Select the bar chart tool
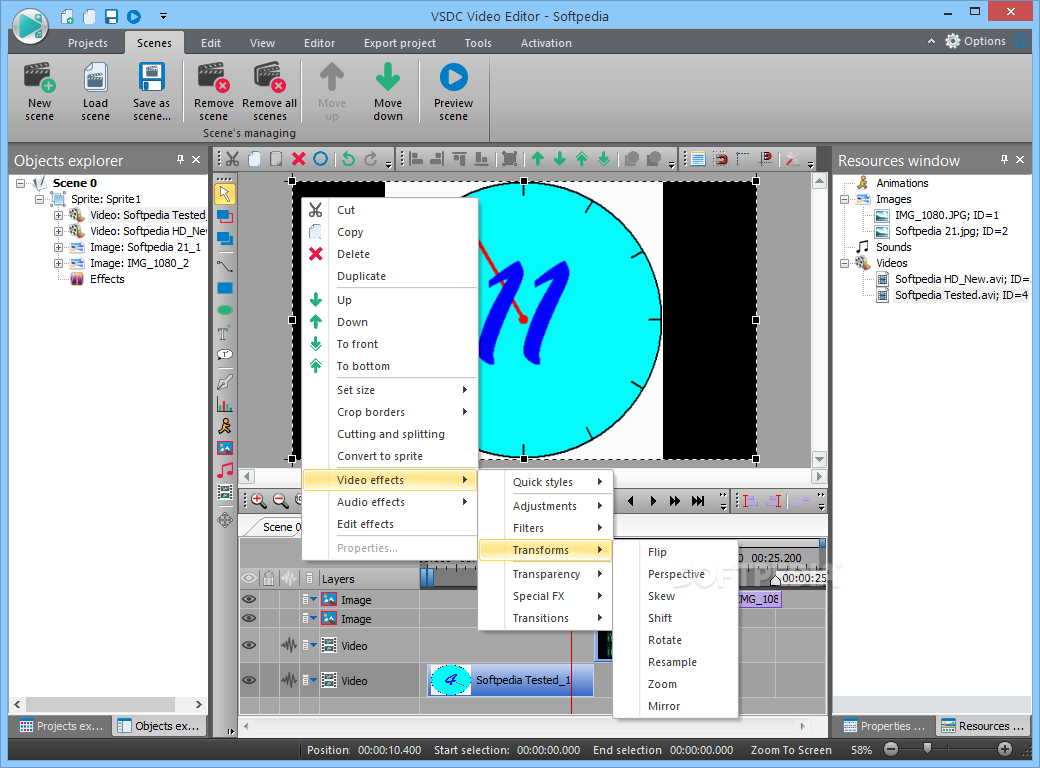Image resolution: width=1040 pixels, height=768 pixels. [225, 404]
